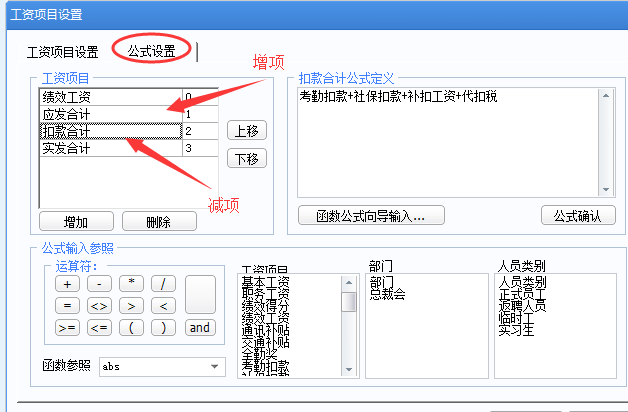628x412 pixels.
Task: Switch to the 公式设置 tab
Action: tap(152, 51)
